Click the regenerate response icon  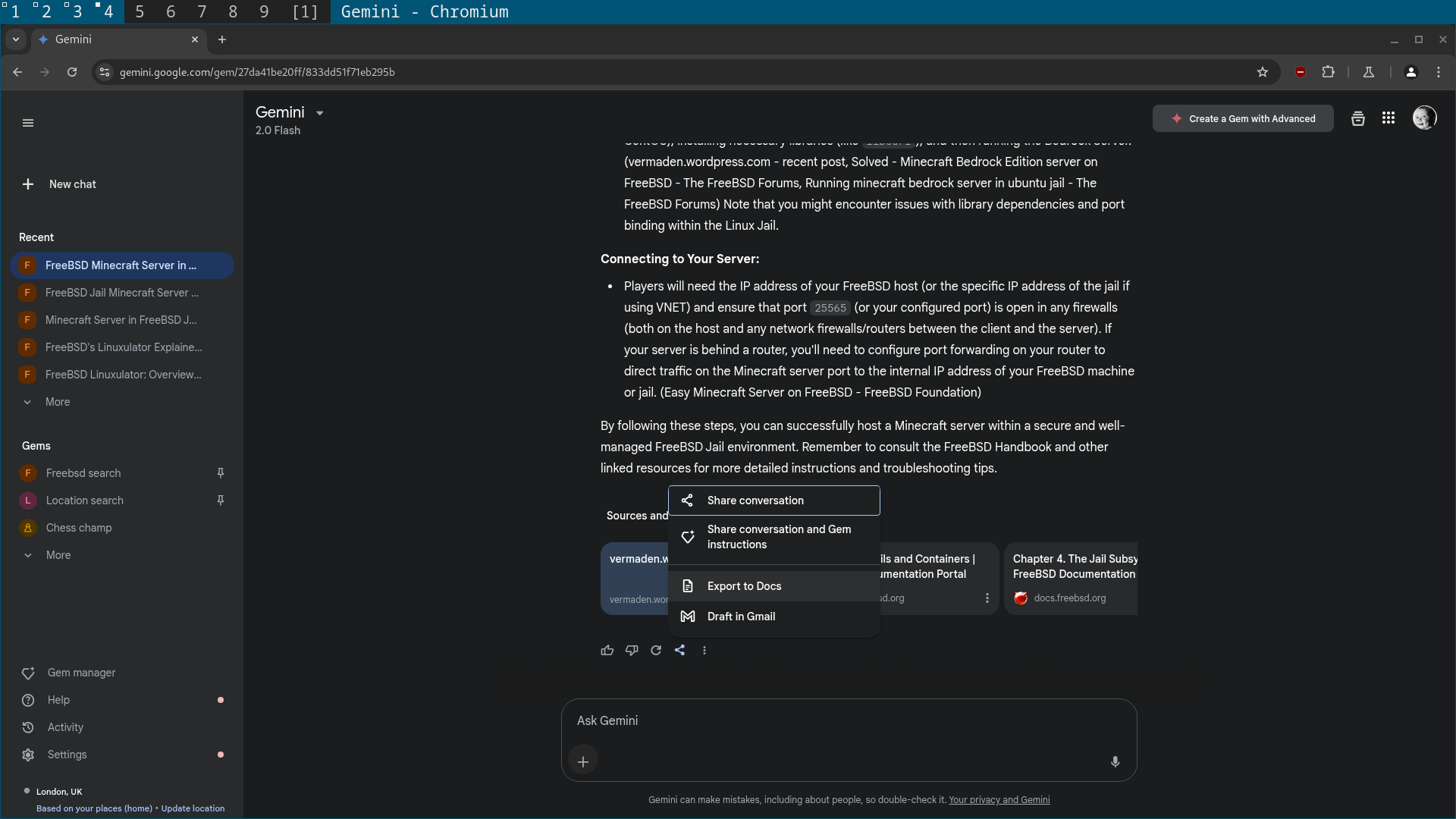pyautogui.click(x=656, y=651)
